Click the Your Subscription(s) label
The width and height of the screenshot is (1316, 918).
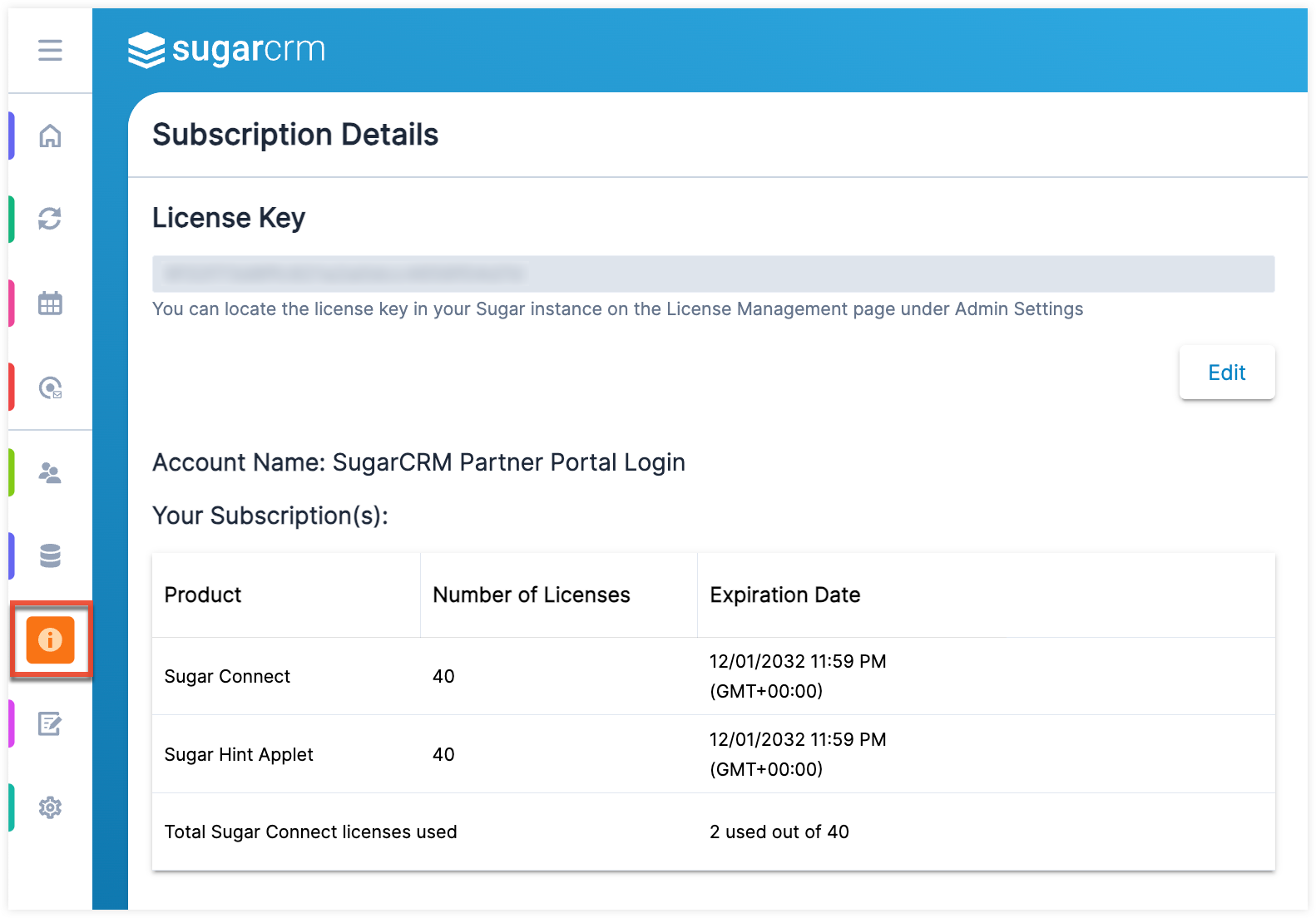tap(270, 516)
